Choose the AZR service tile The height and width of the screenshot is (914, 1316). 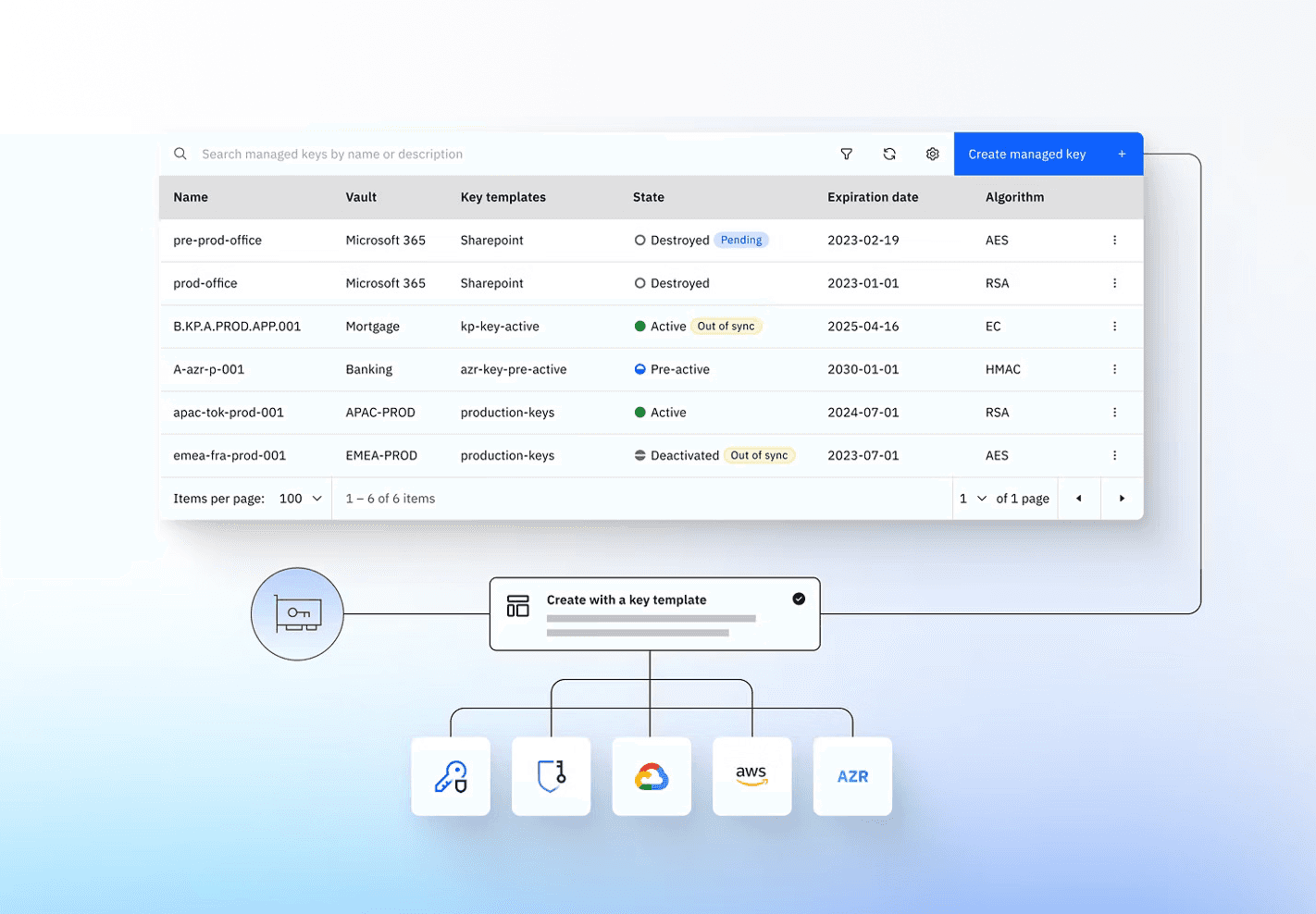[x=851, y=776]
